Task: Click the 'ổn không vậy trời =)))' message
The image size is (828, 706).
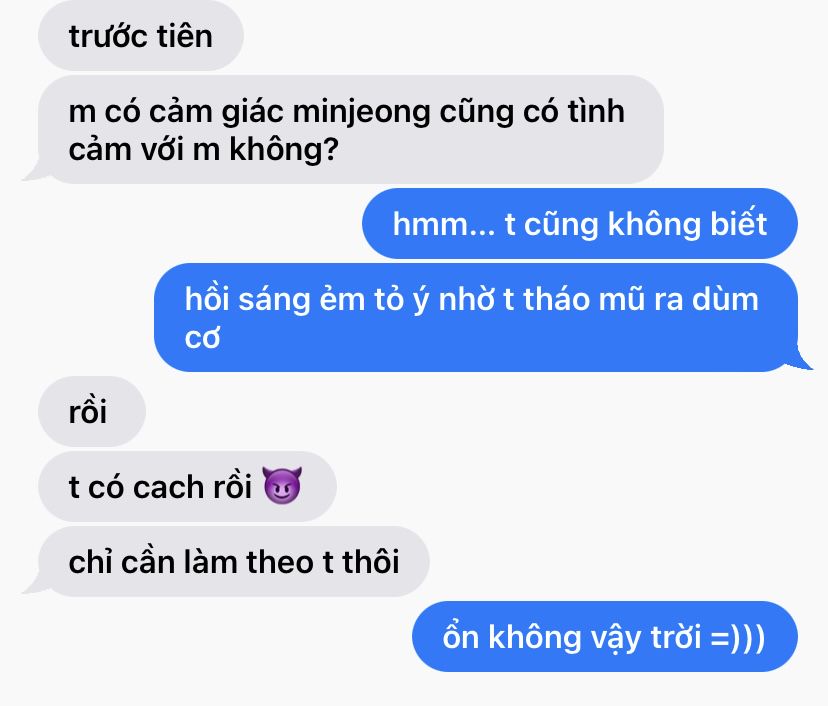Action: click(x=605, y=636)
